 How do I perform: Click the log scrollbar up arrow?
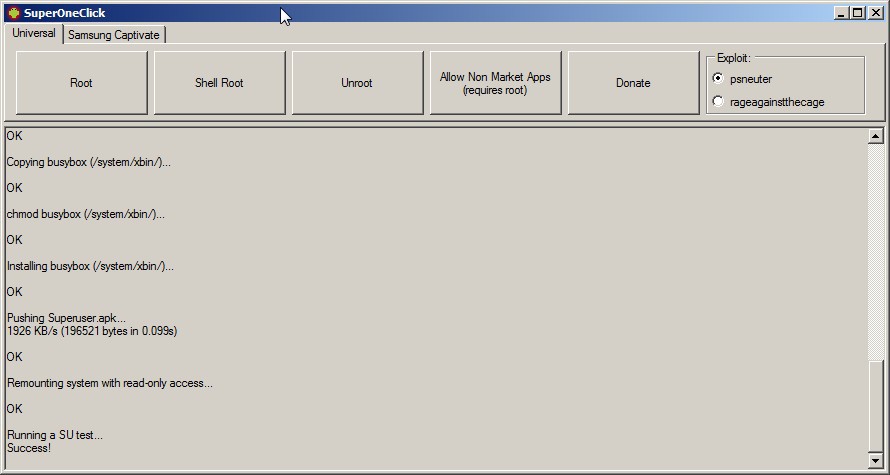click(875, 136)
